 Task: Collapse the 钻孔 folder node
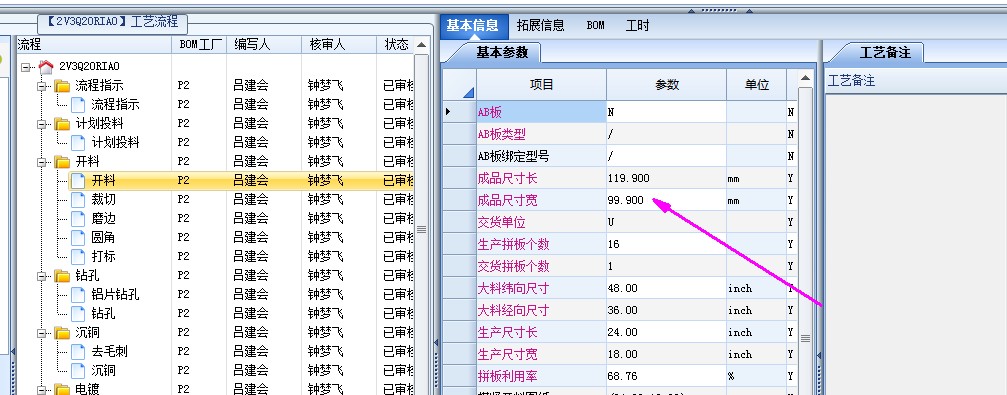click(x=42, y=276)
